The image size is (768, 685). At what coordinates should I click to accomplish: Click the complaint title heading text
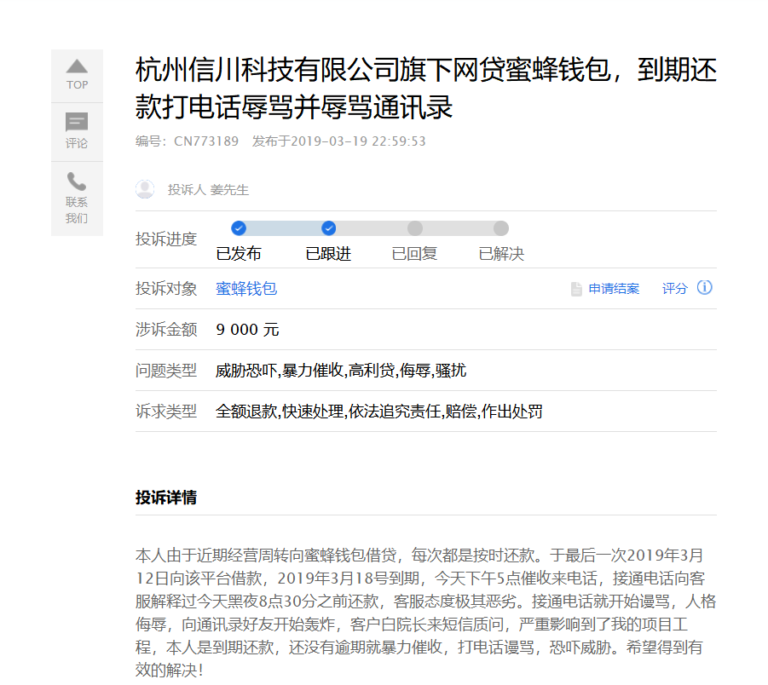[x=426, y=88]
